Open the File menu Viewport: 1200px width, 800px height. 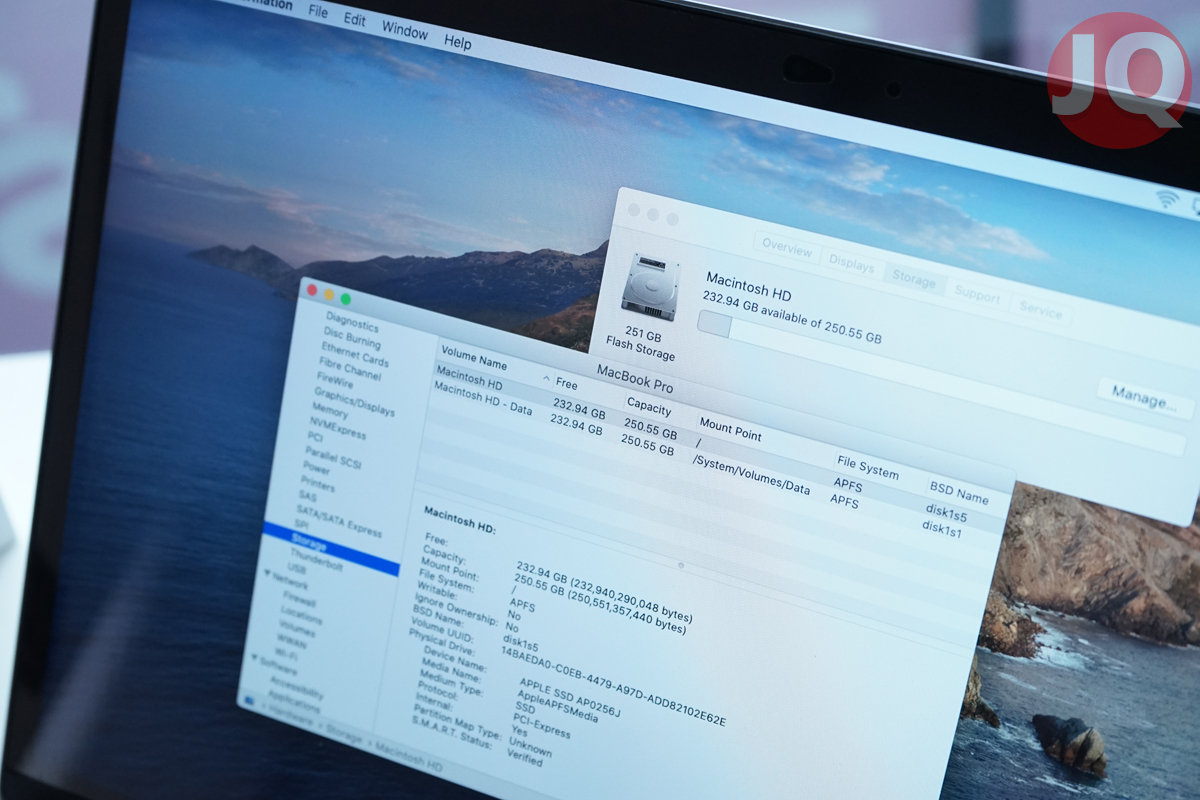[x=318, y=12]
